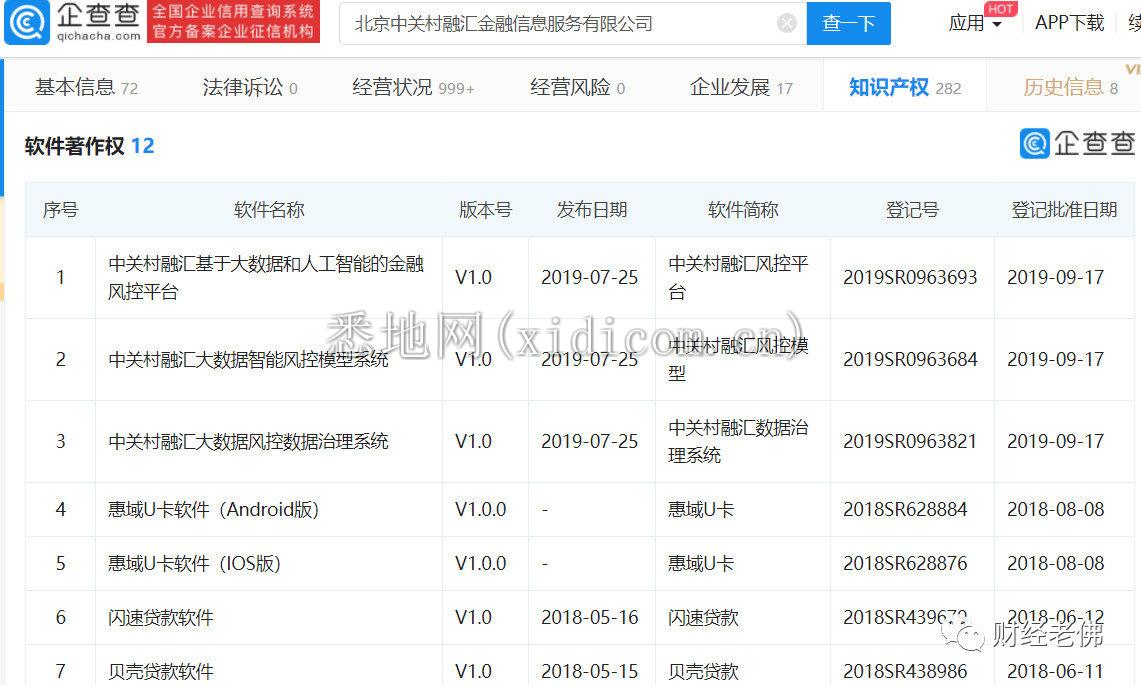Click the 序号 column header
This screenshot has height=685, width=1141.
tap(60, 210)
